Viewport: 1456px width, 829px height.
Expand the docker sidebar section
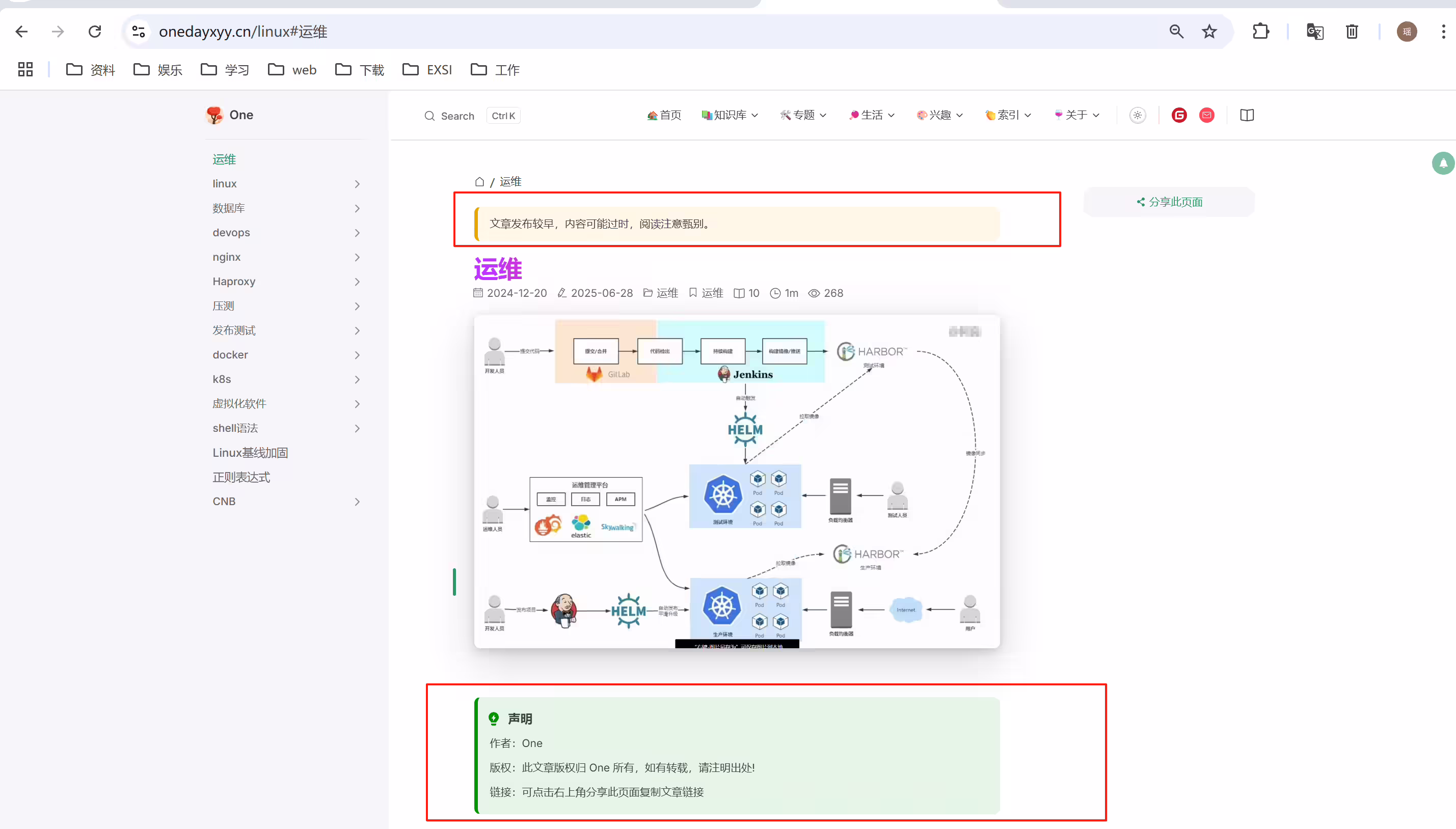point(286,355)
